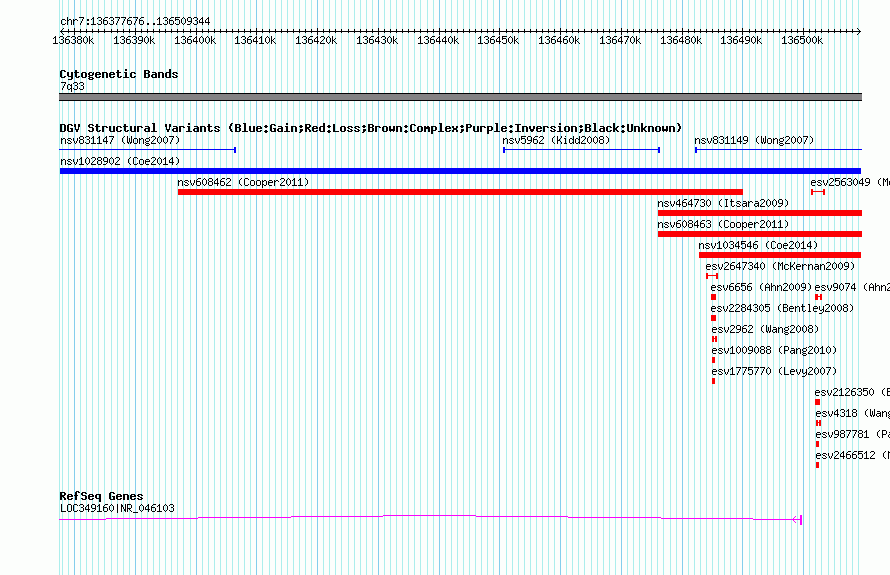Click the 136450k ruler tick label
The image size is (890, 575).
tap(498, 40)
